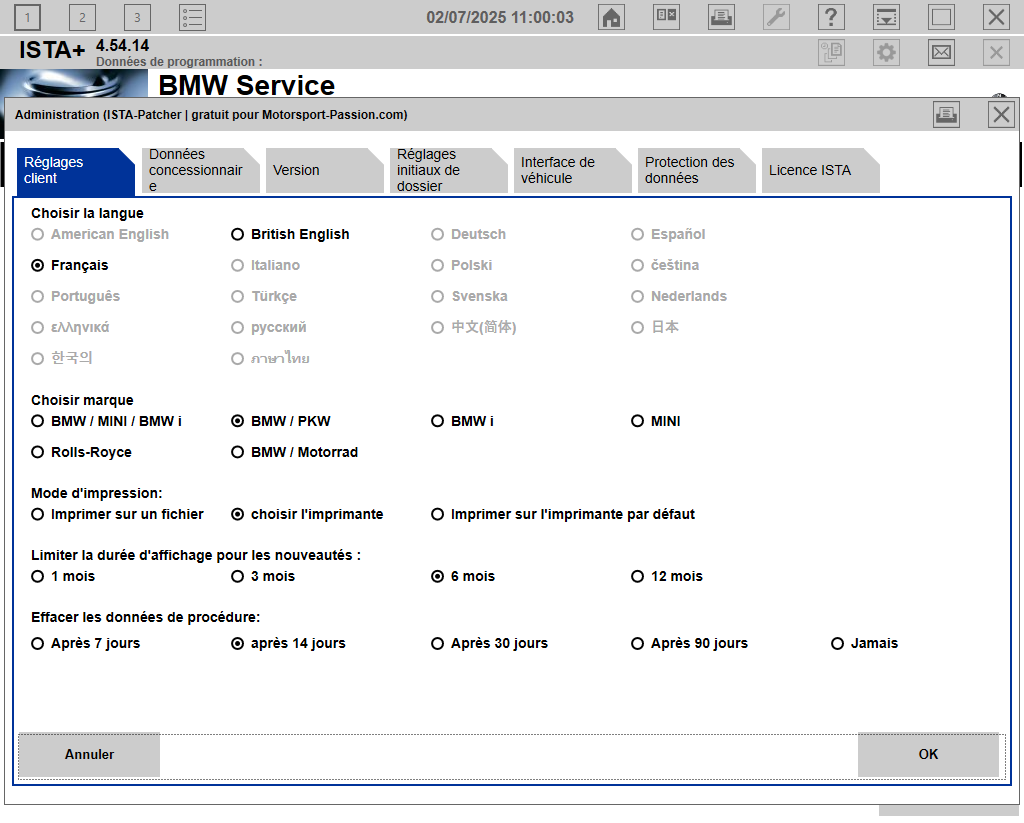Close the Administration dialog
The image size is (1024, 823).
point(1001,115)
